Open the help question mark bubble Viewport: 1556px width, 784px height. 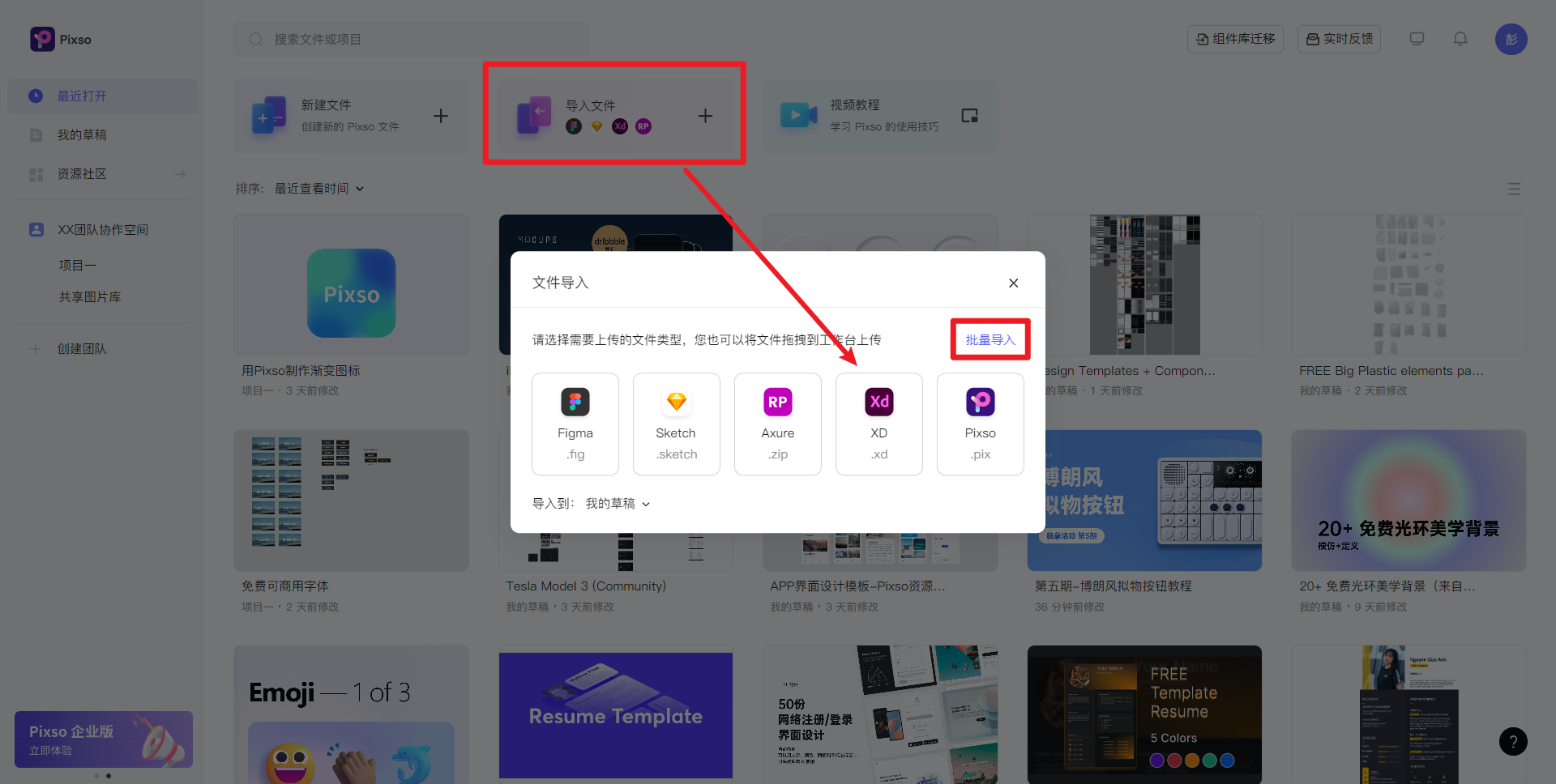click(1513, 741)
